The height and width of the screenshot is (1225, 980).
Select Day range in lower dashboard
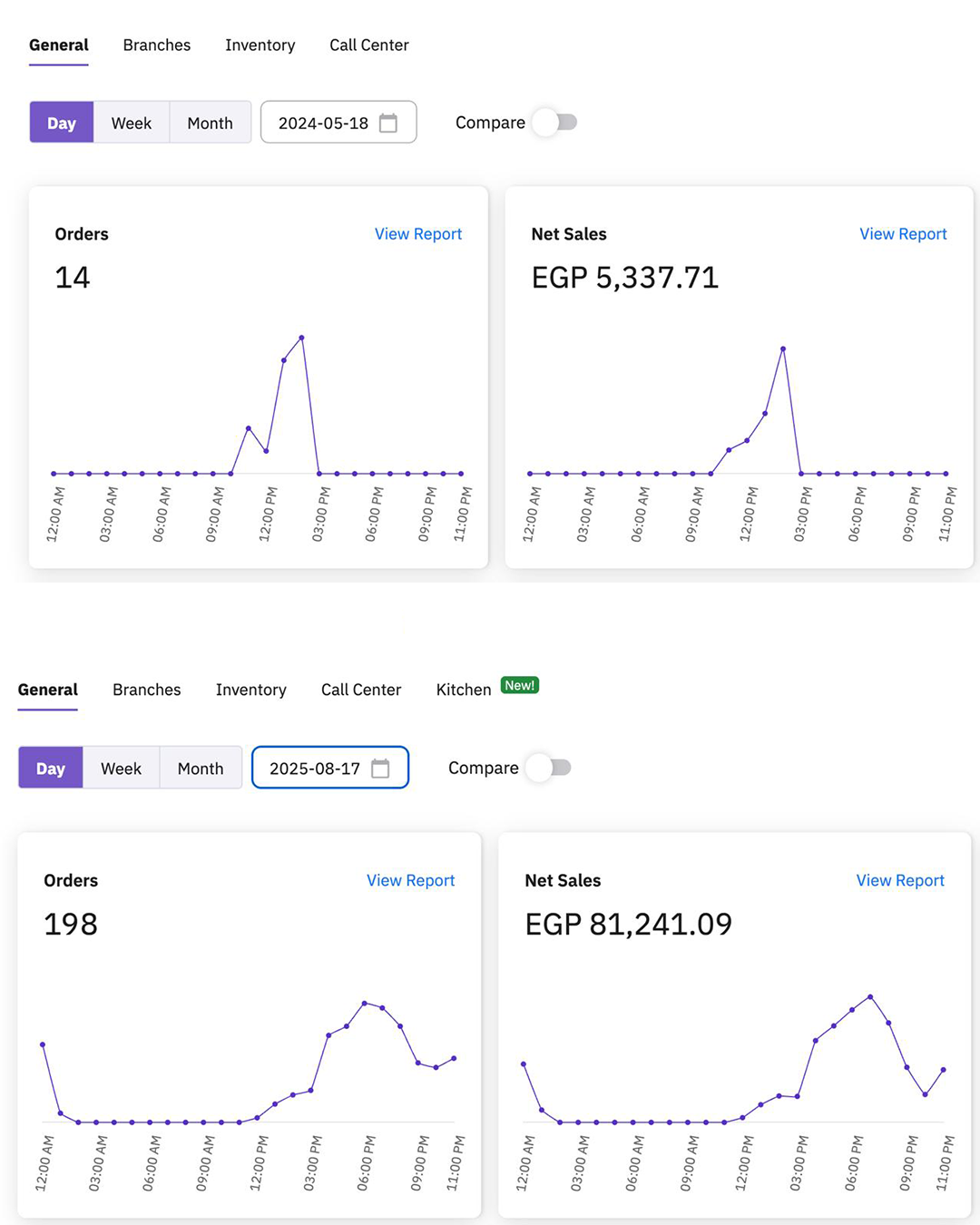(x=51, y=768)
